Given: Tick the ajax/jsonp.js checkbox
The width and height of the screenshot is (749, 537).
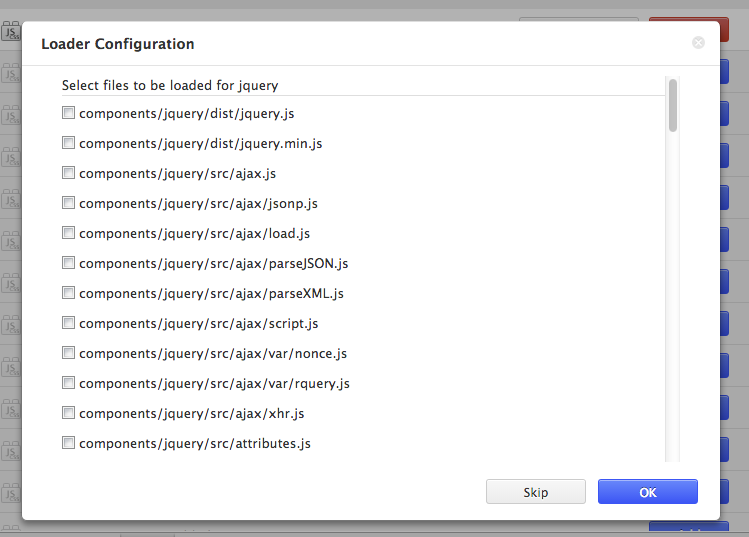Looking at the screenshot, I should (68, 203).
